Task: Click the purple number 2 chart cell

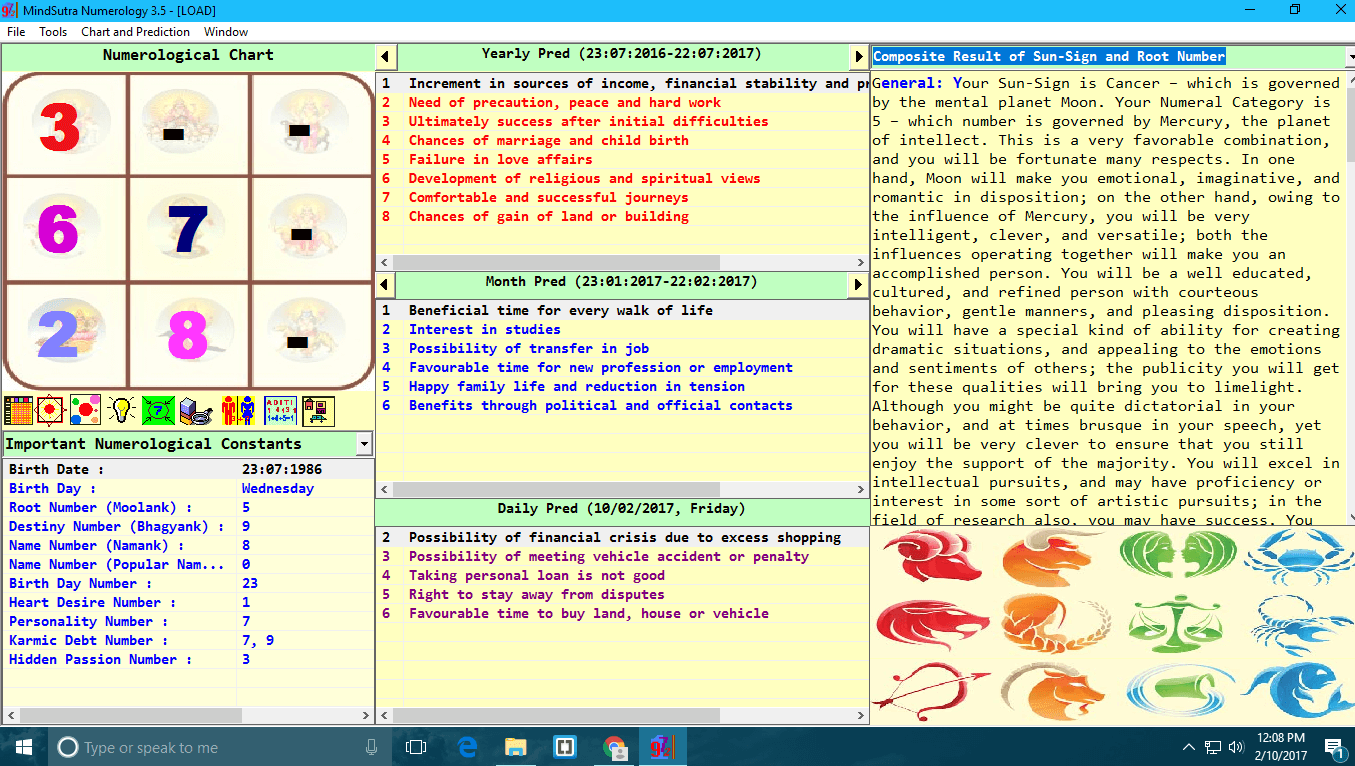Action: [x=64, y=333]
